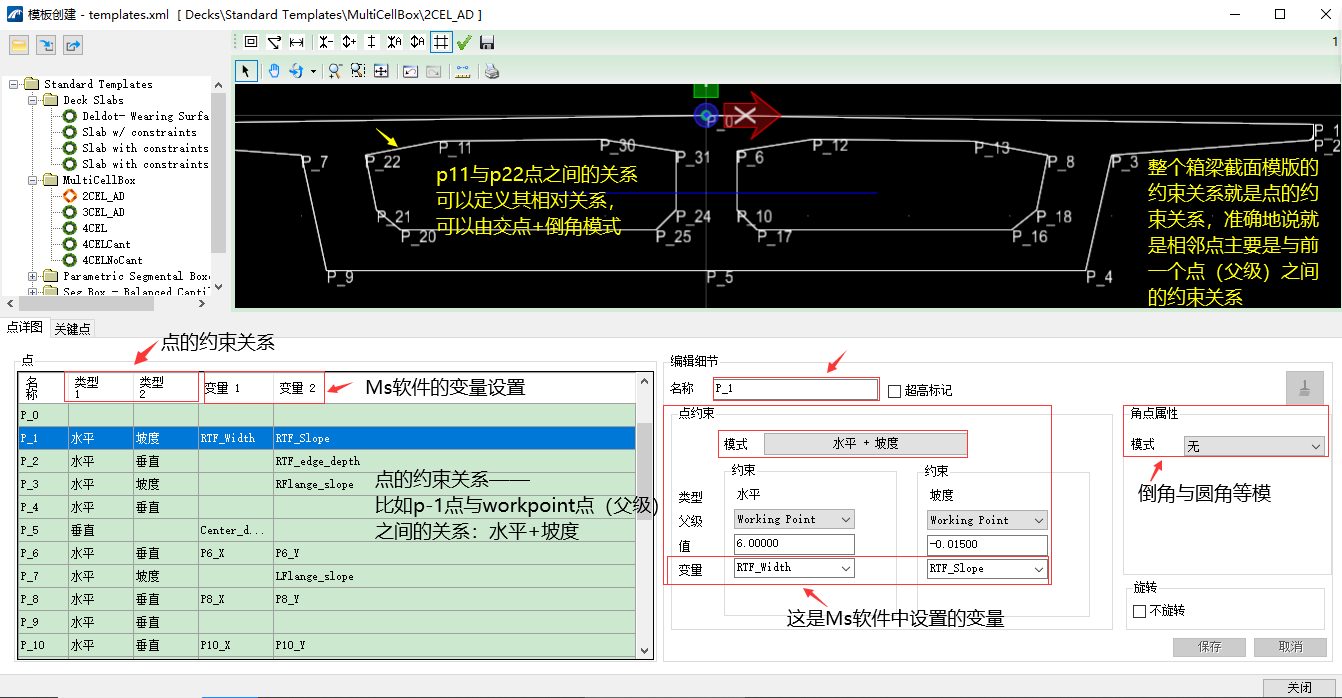Click the green ring icon of 3CEL_AD
This screenshot has height=698, width=1342.
(70, 212)
